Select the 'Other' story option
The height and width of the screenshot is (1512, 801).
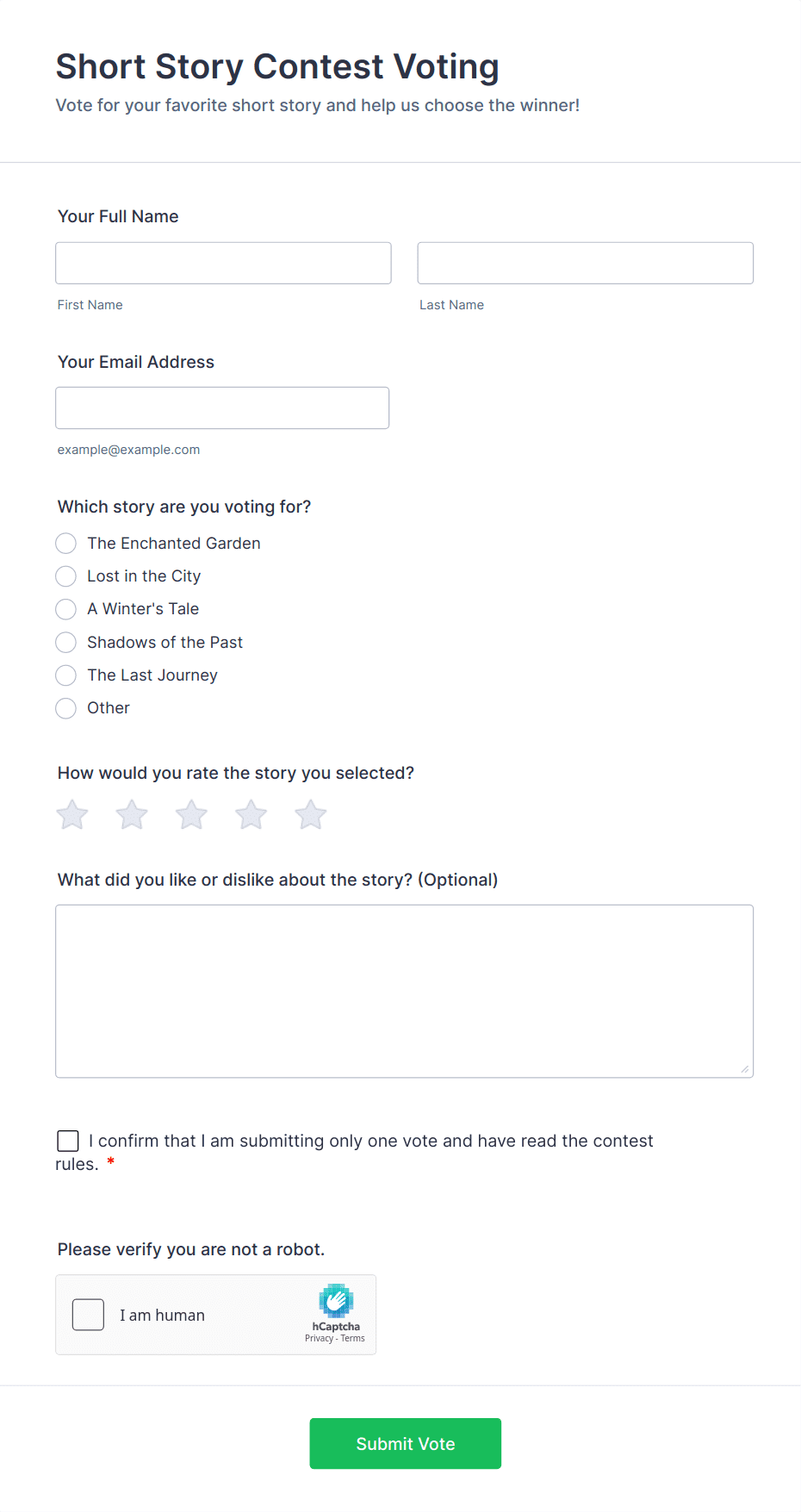point(65,707)
